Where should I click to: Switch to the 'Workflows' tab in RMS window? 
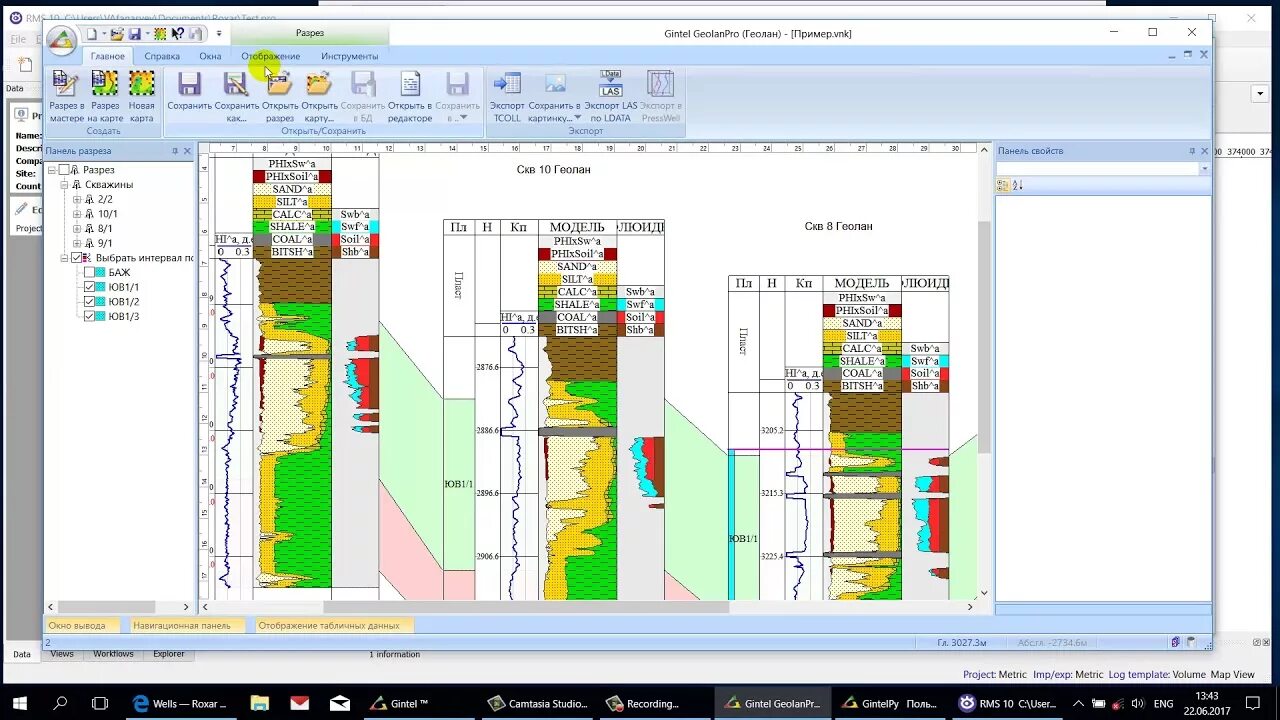pos(113,654)
